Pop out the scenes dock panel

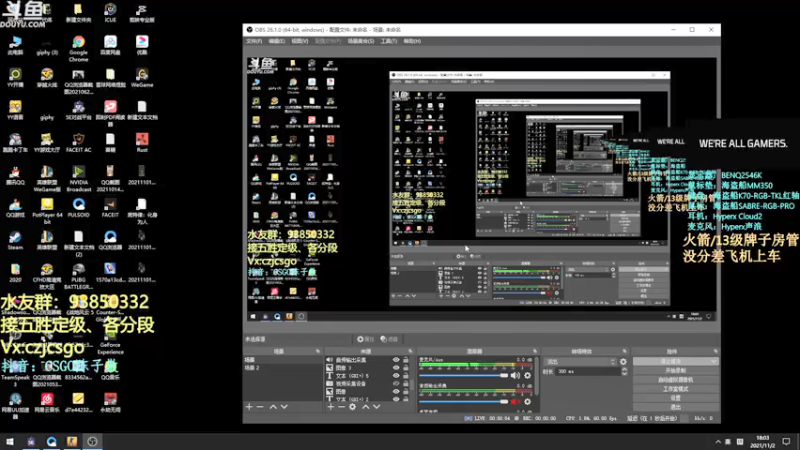tap(318, 351)
